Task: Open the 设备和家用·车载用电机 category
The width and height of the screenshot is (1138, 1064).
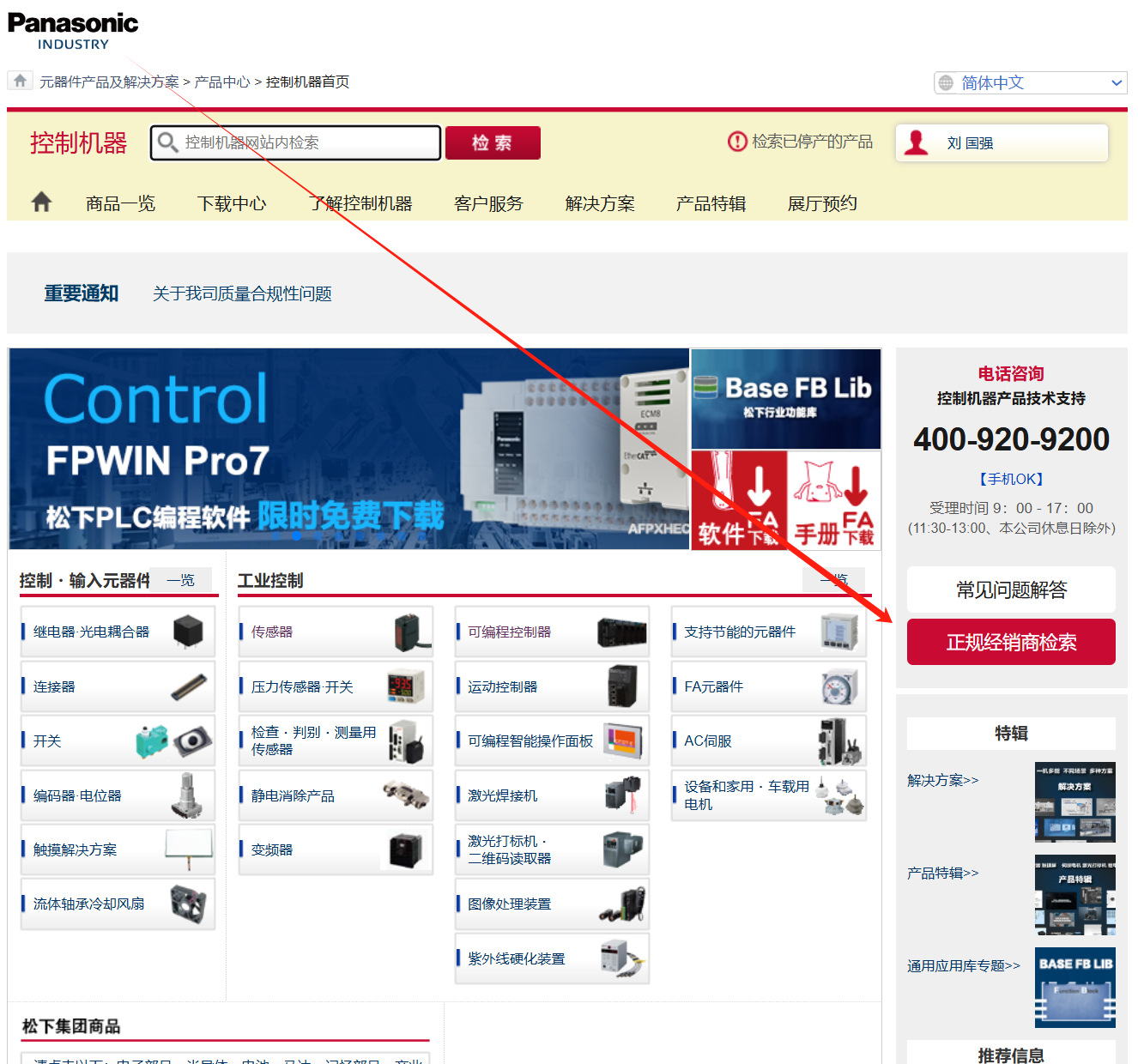Action: [769, 795]
